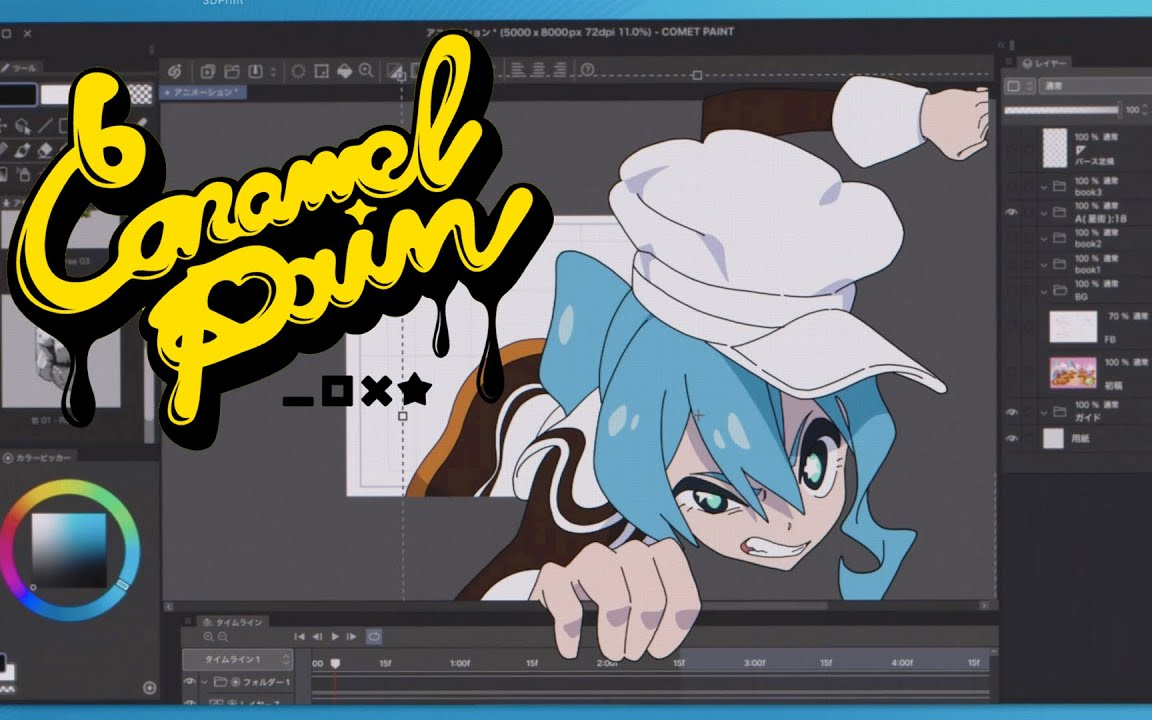Hide the 用紙 paper layer
Viewport: 1152px width, 720px height.
(1011, 438)
